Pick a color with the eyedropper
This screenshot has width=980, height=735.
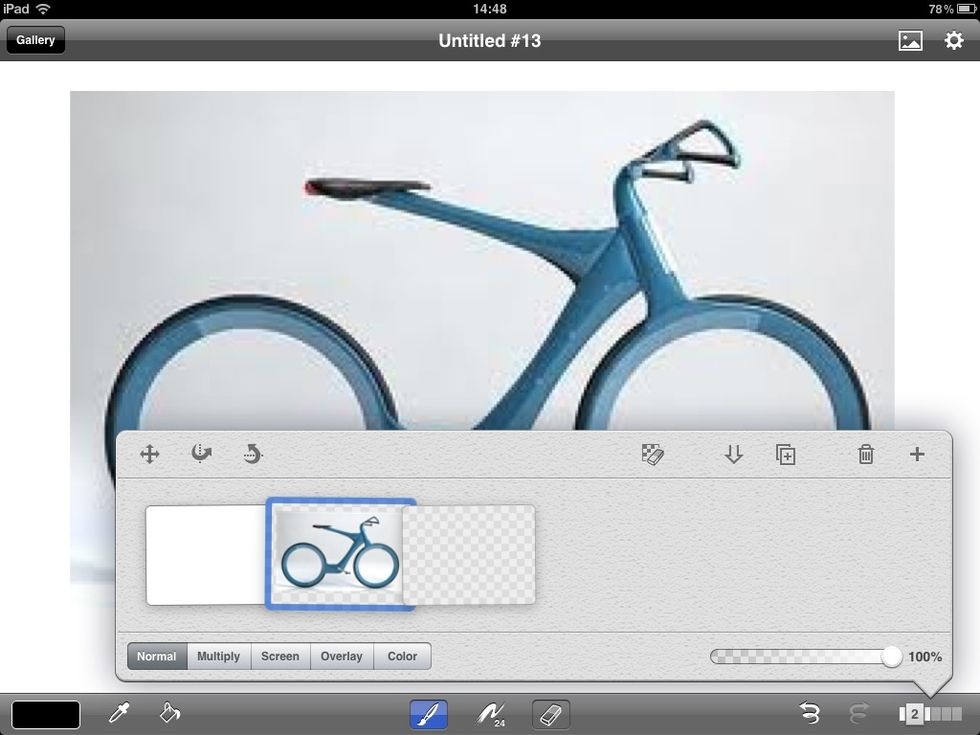point(121,714)
